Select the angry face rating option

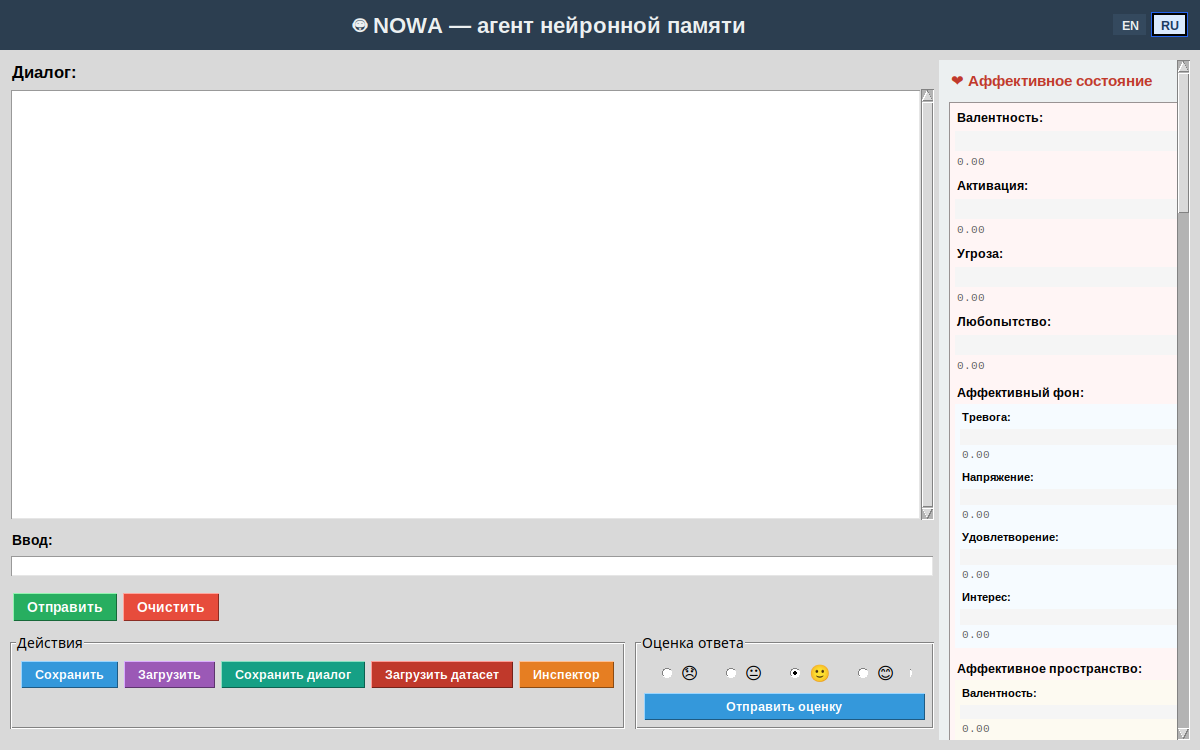coord(680,673)
